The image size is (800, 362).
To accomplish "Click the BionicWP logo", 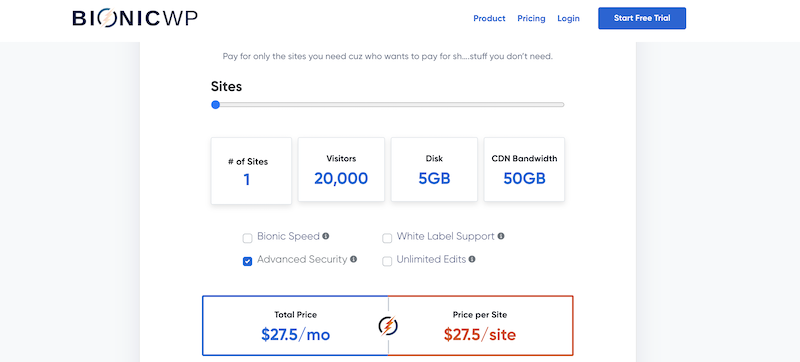I will [135, 18].
